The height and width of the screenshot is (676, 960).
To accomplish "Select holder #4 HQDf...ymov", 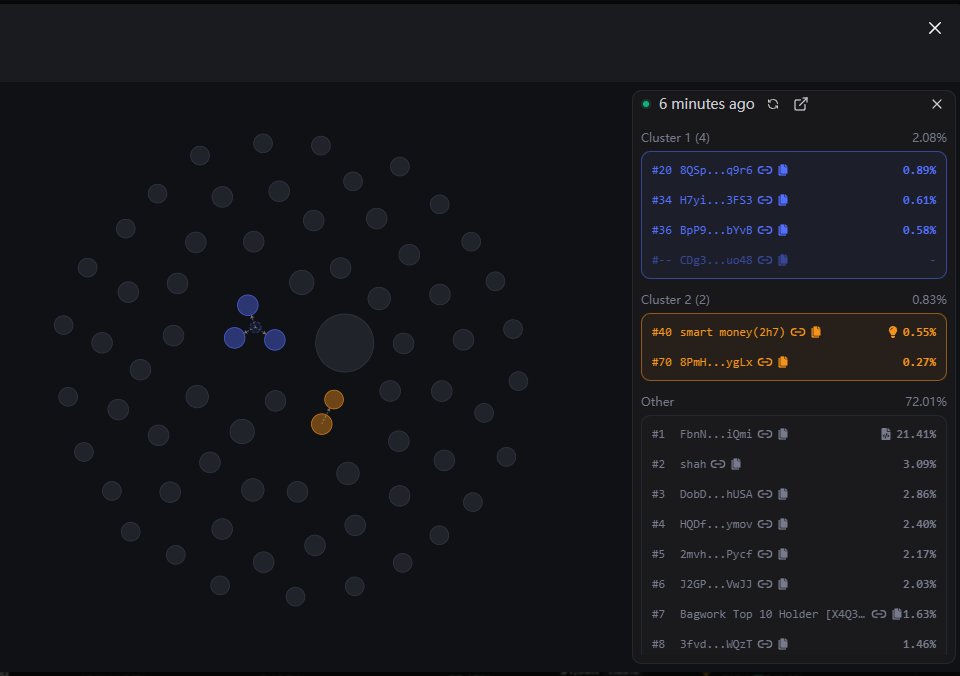I will 793,524.
